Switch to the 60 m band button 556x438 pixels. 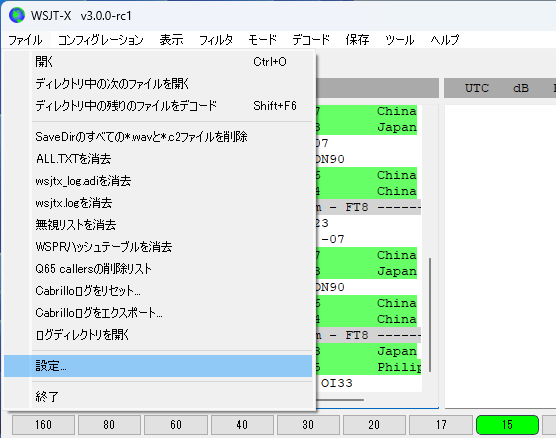coord(176,425)
